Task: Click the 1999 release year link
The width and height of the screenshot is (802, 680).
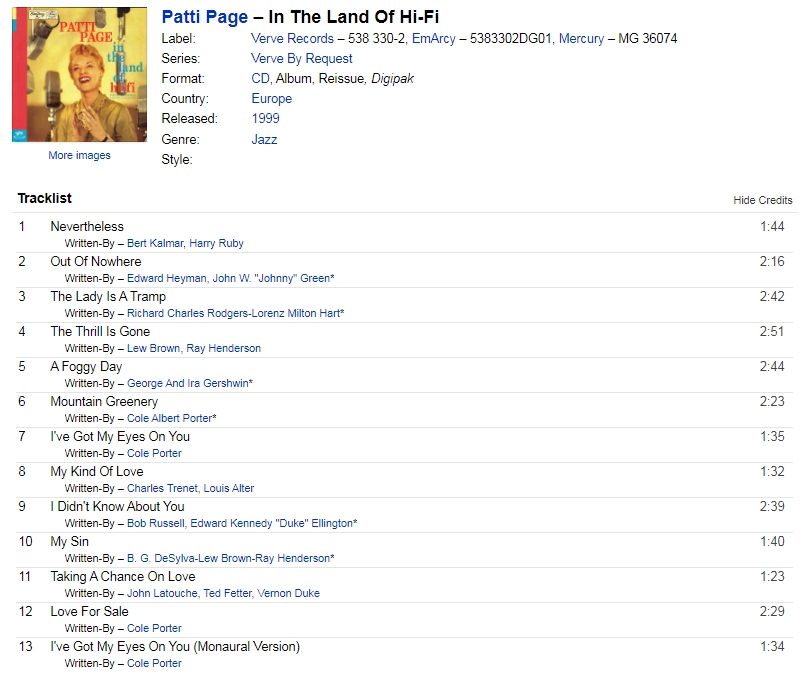Action: pyautogui.click(x=265, y=118)
